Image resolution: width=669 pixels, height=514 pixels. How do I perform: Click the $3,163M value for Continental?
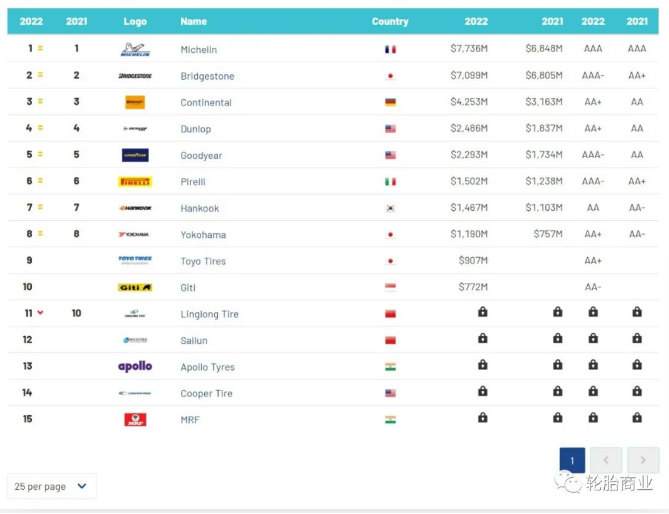[x=544, y=102]
